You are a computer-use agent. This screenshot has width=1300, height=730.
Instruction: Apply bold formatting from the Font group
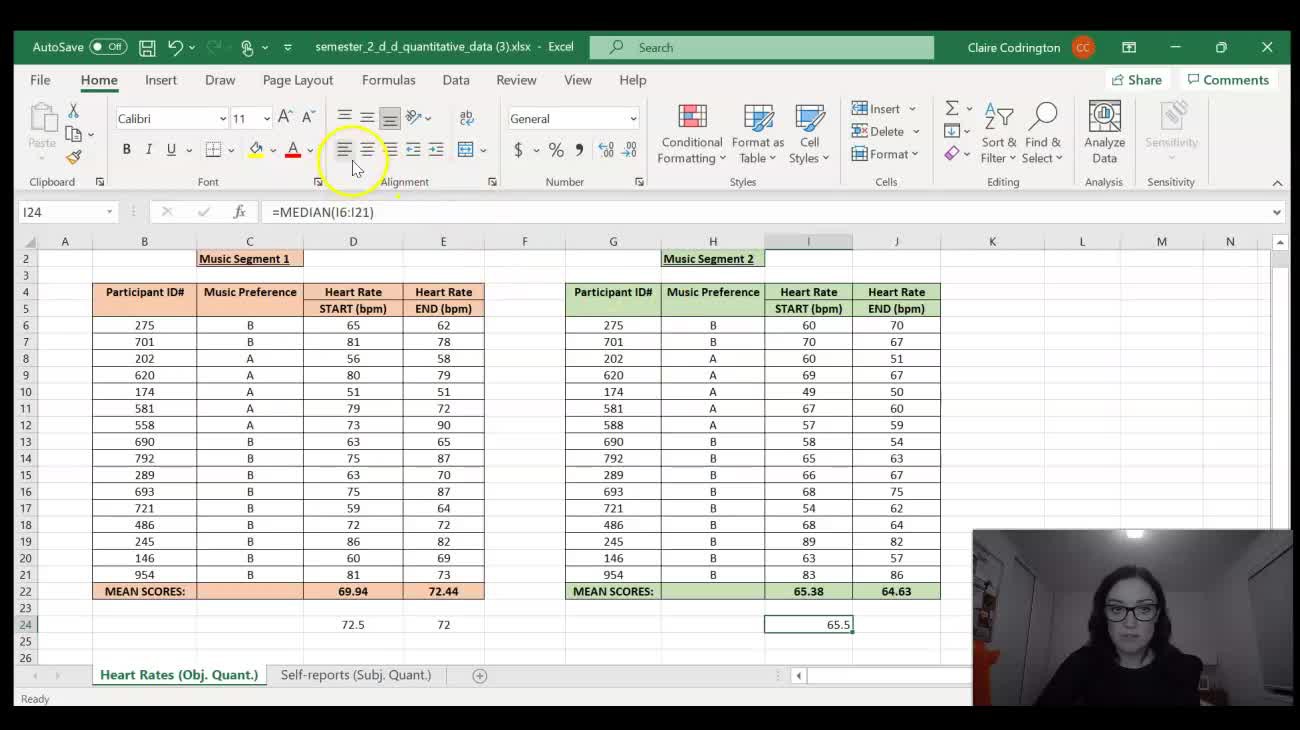[x=126, y=148]
